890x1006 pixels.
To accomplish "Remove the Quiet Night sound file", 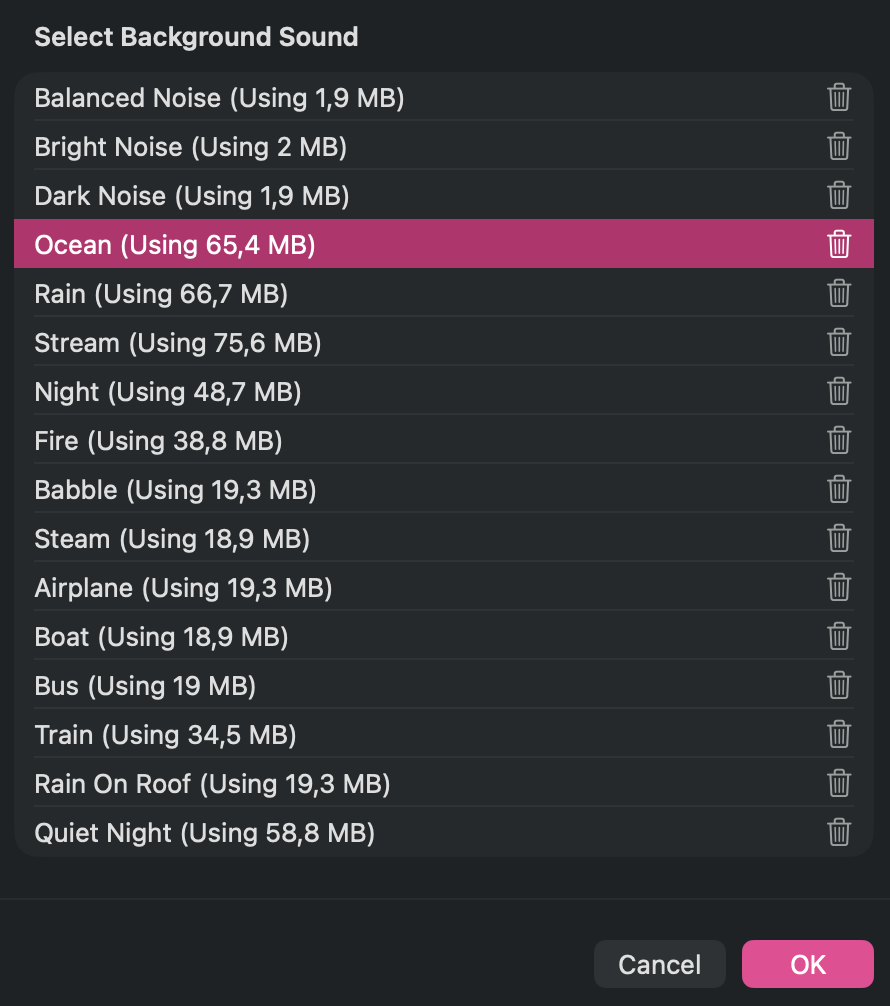I will tap(839, 832).
